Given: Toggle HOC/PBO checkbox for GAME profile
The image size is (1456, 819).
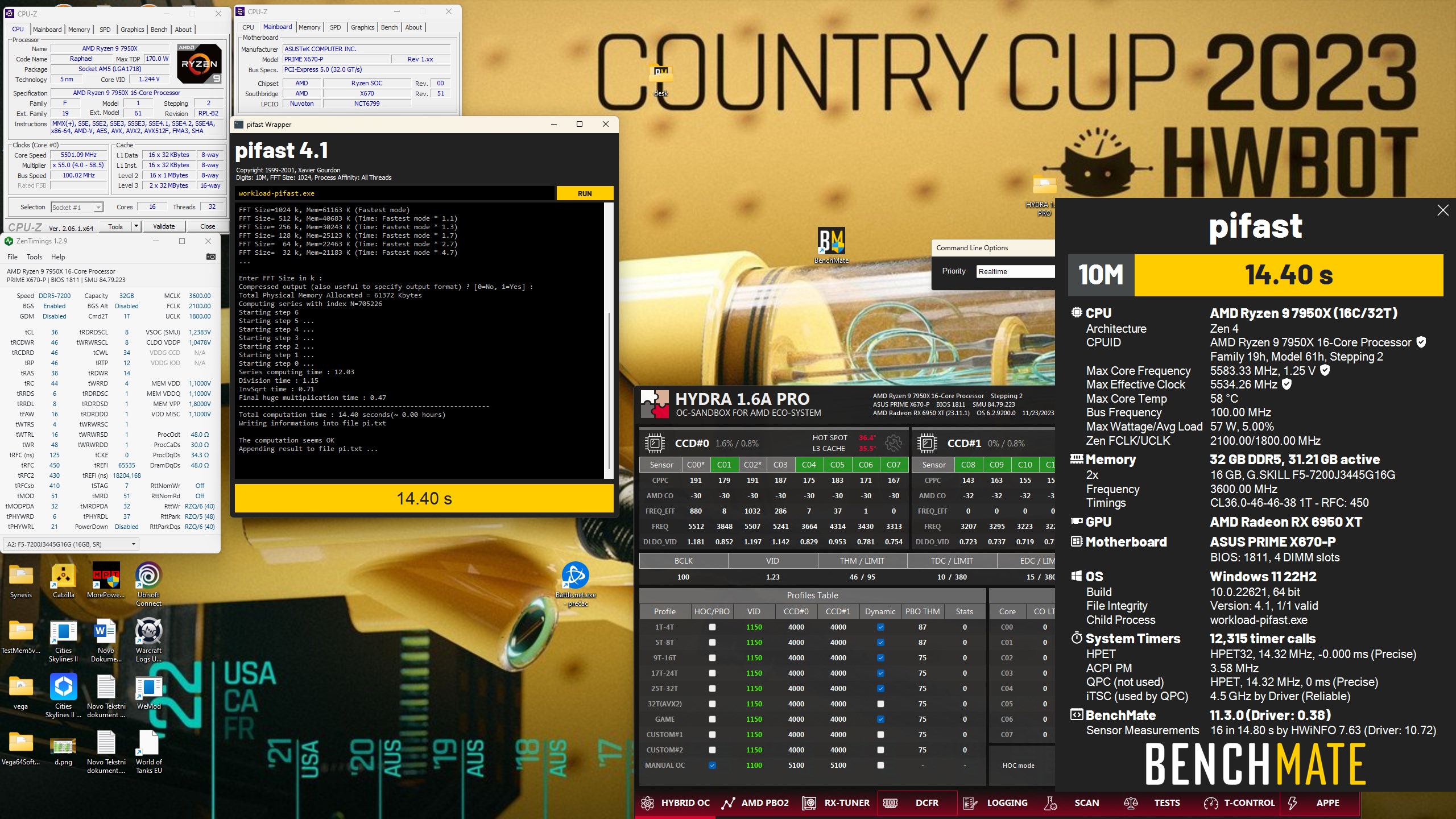Looking at the screenshot, I should pyautogui.click(x=712, y=719).
